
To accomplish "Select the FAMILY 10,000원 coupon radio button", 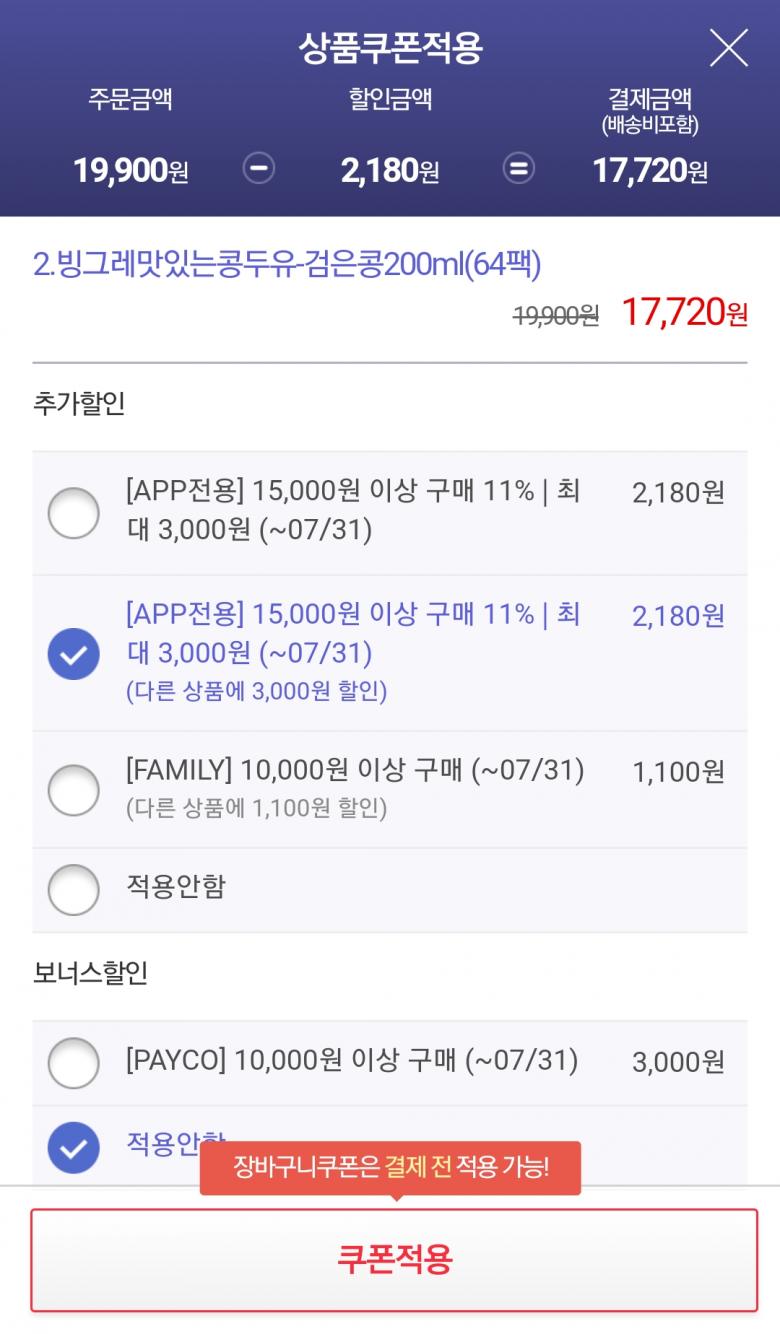I will (x=74, y=790).
